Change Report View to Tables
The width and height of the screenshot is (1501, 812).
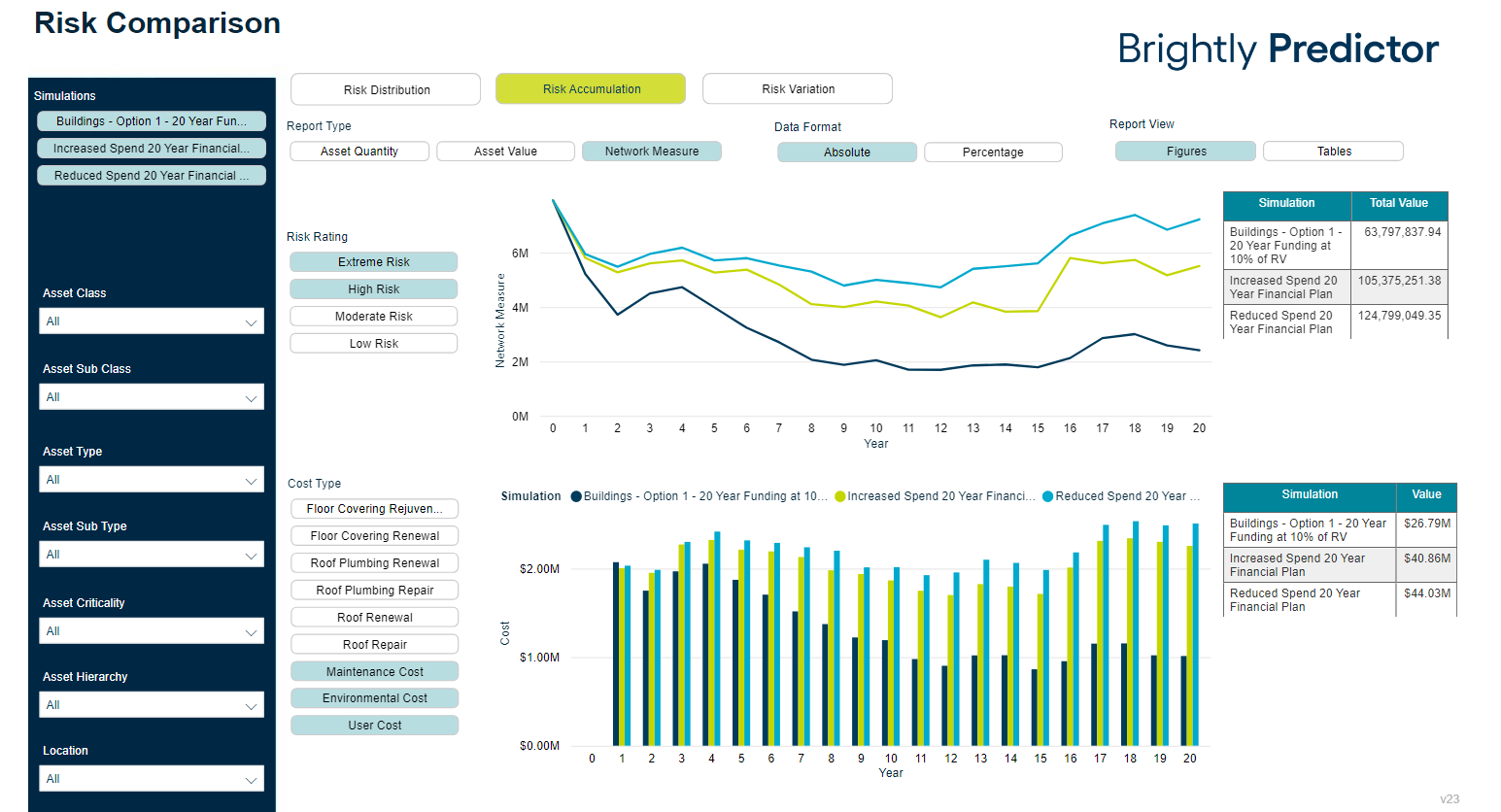(1333, 152)
